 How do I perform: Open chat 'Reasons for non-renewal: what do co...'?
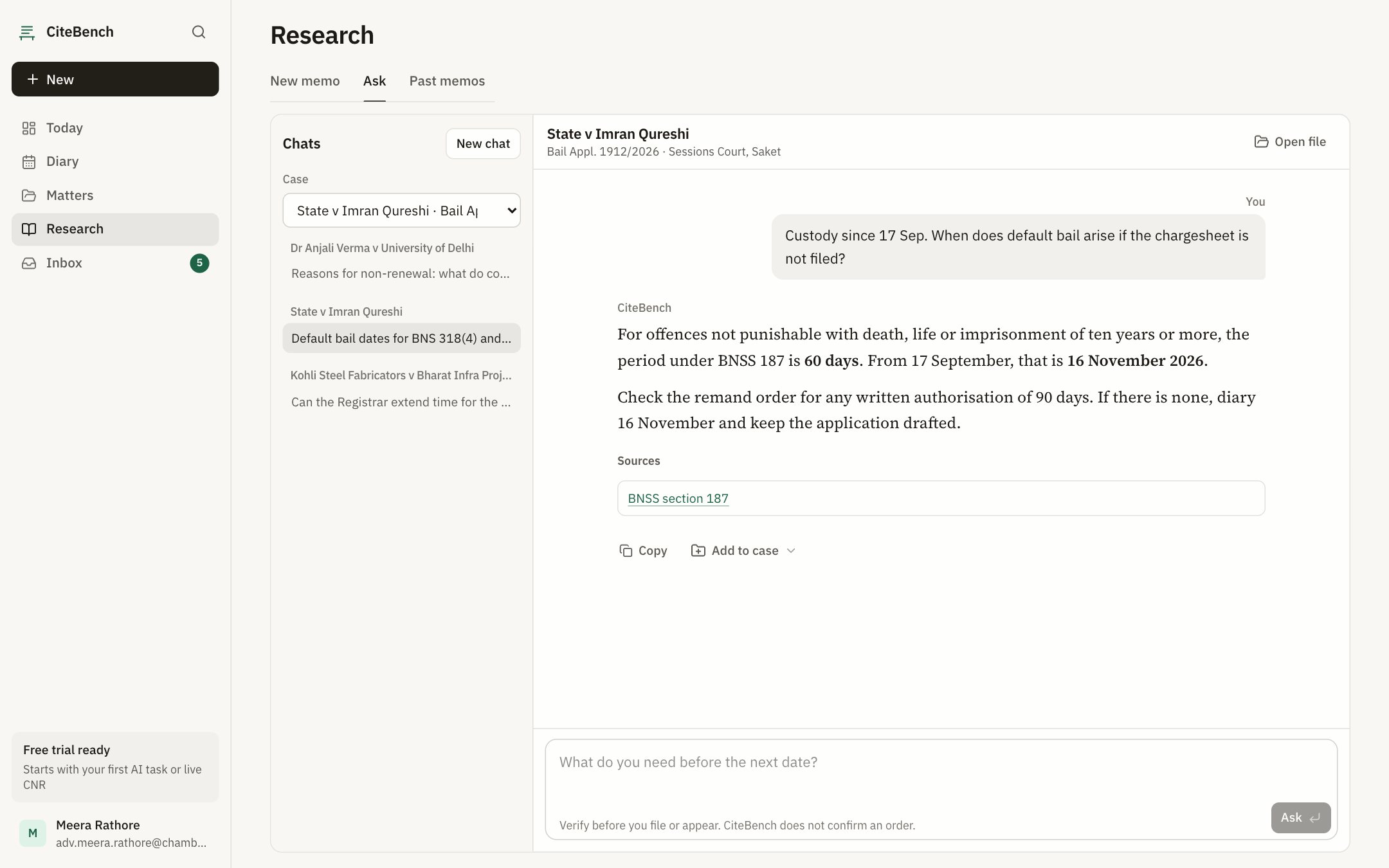(401, 274)
